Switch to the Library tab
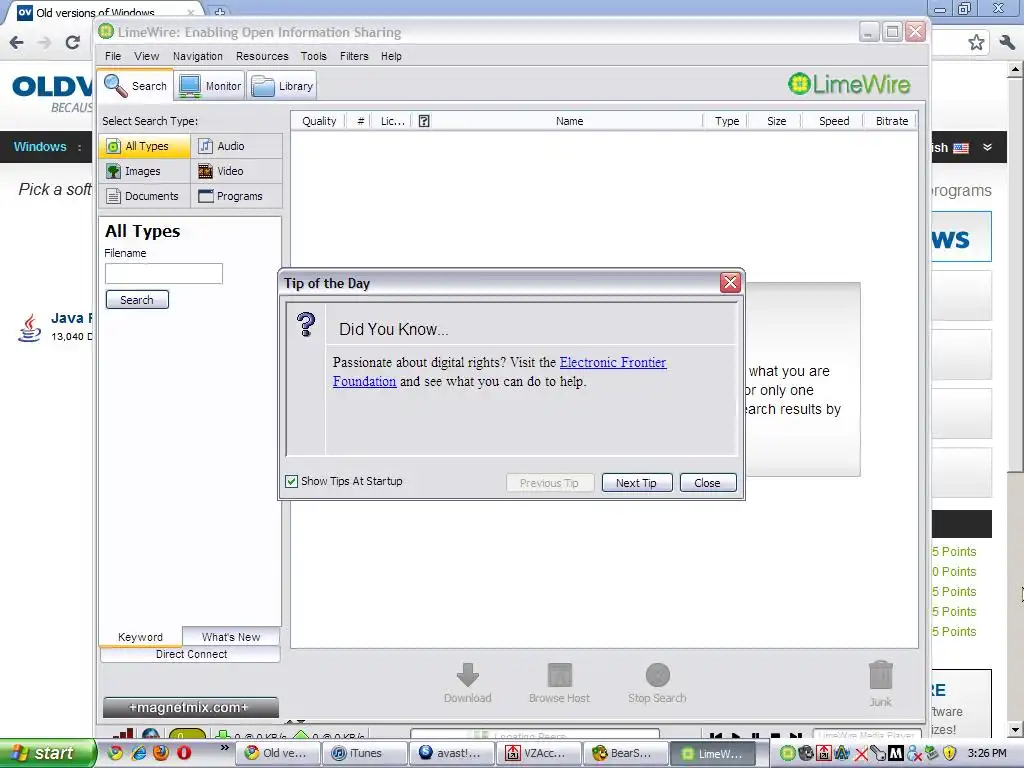Screen dimensions: 1024x768 pos(282,86)
